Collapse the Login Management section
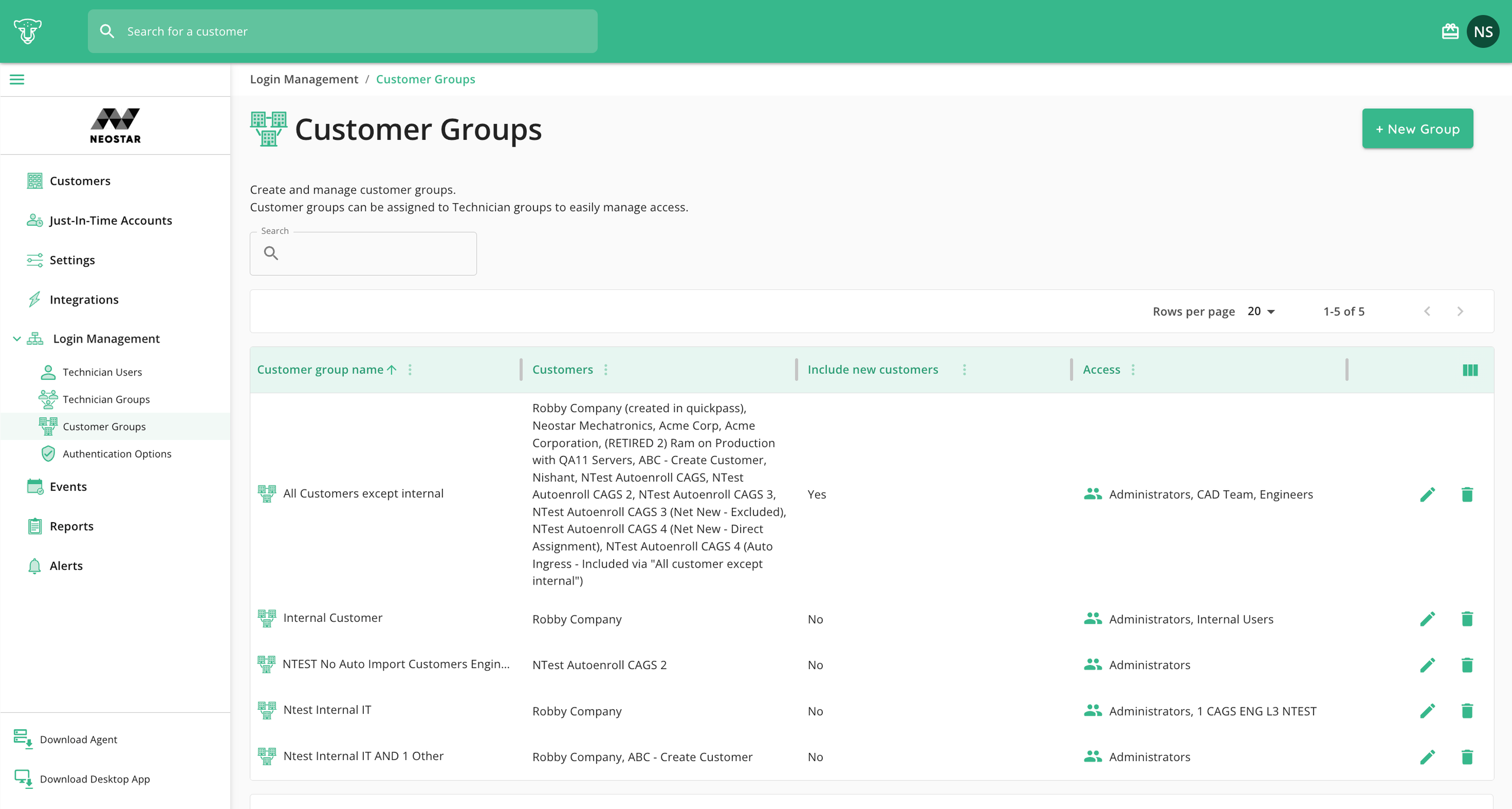 pos(17,339)
